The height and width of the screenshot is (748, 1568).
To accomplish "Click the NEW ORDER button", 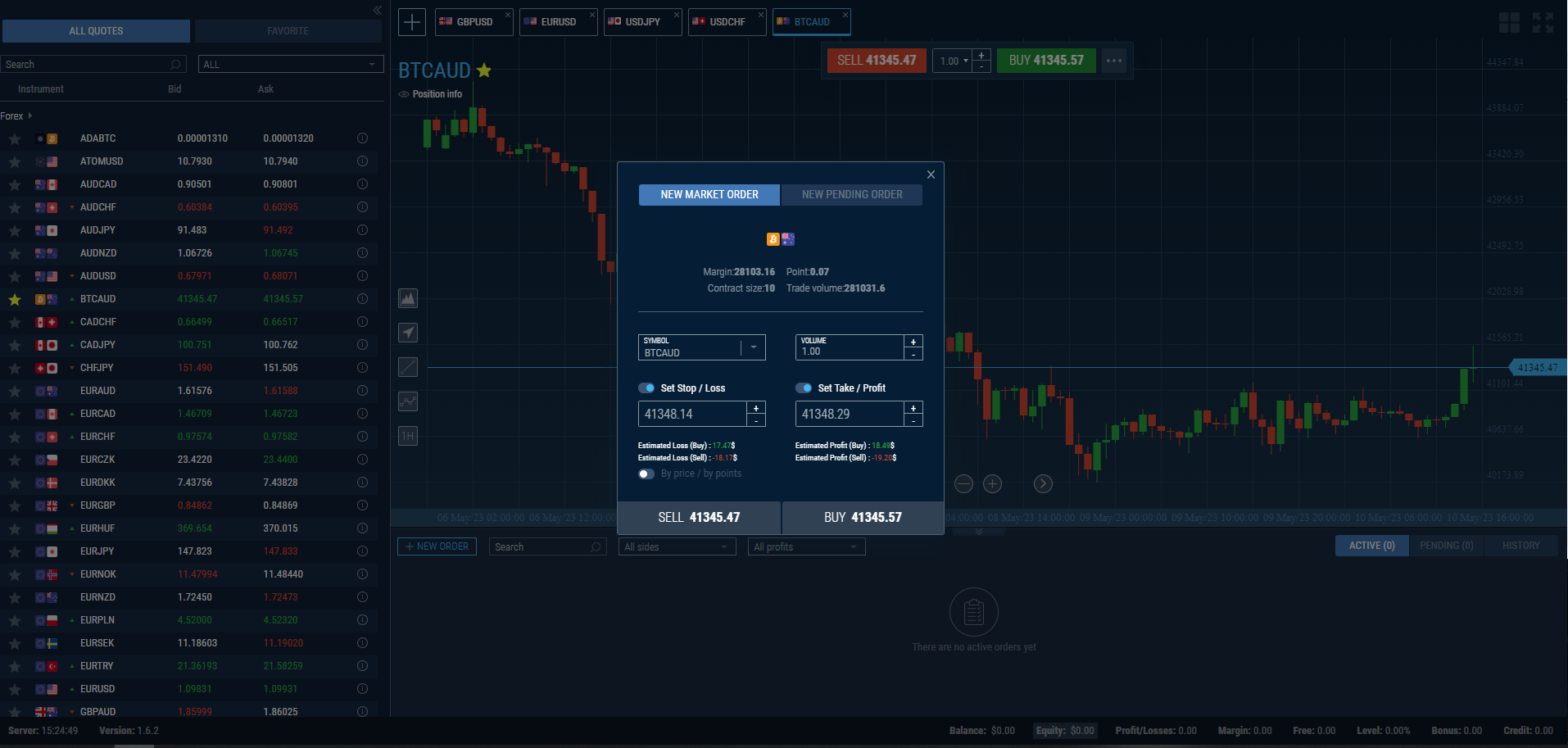I will click(437, 546).
